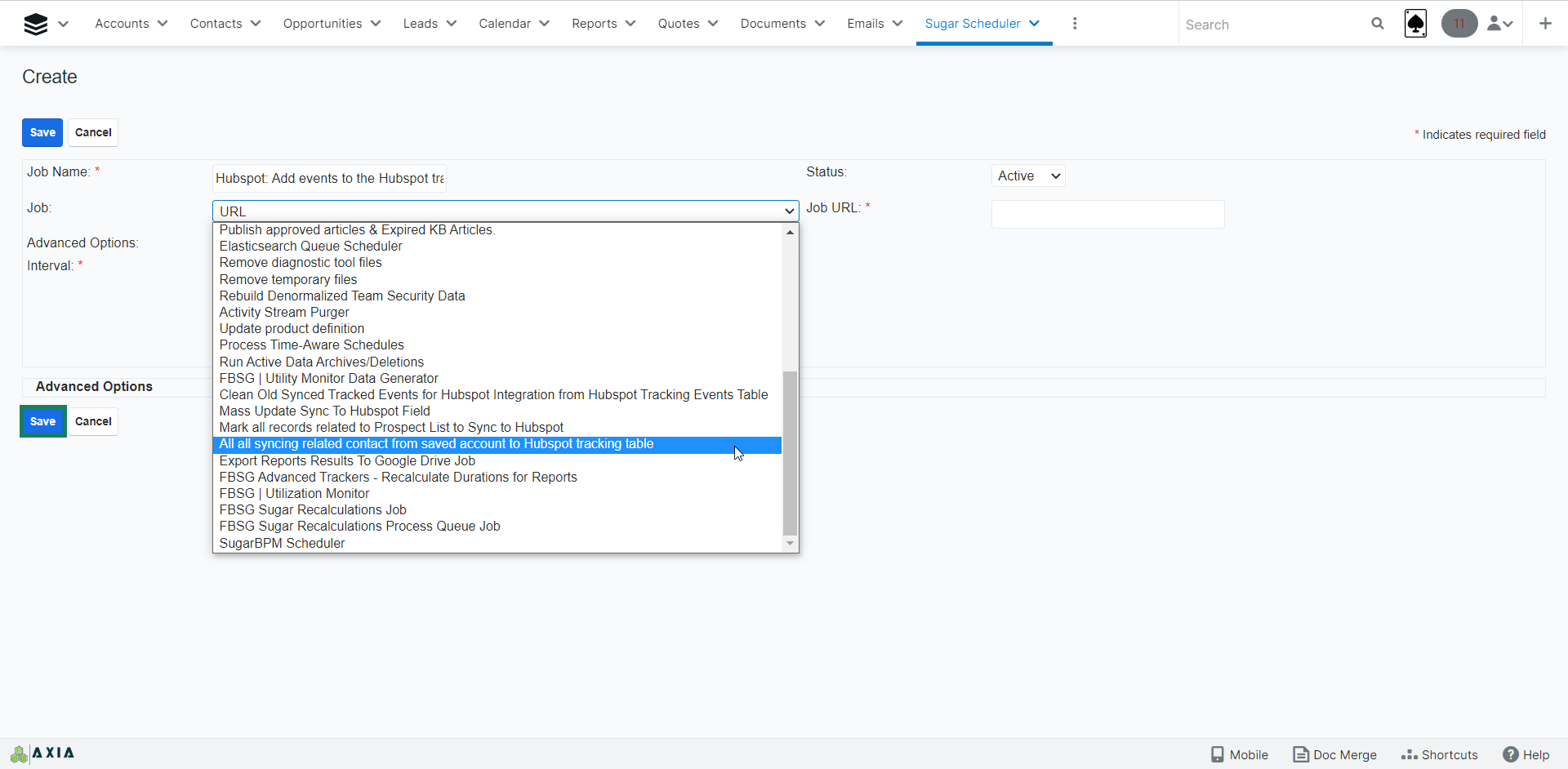Screen dimensions: 1568x769
Task: Open notifications badge showing 11
Action: (1459, 24)
